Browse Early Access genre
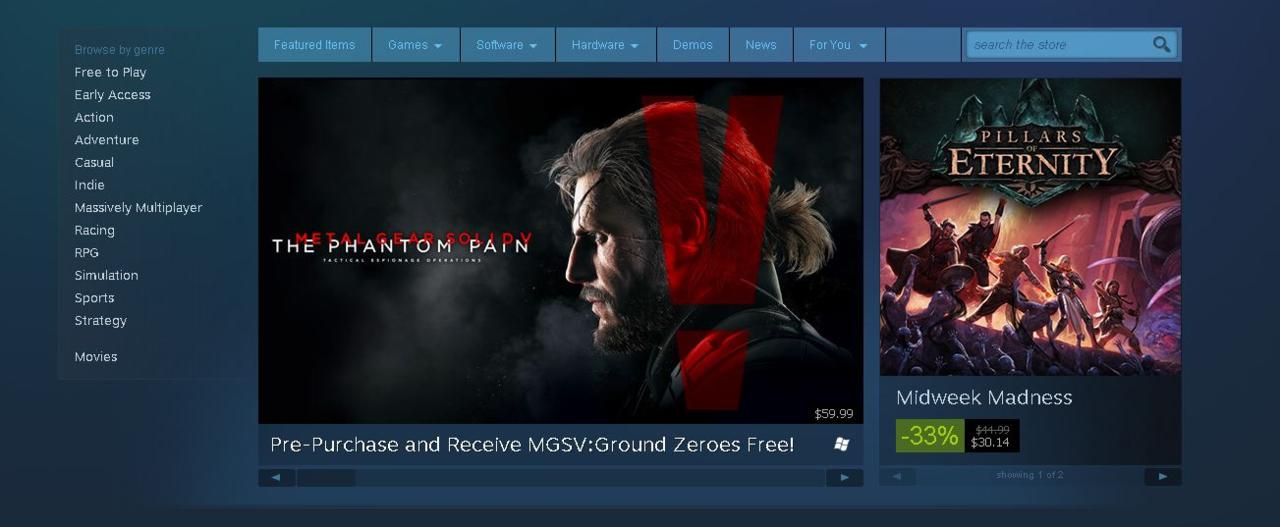1280x527 pixels. 112,95
